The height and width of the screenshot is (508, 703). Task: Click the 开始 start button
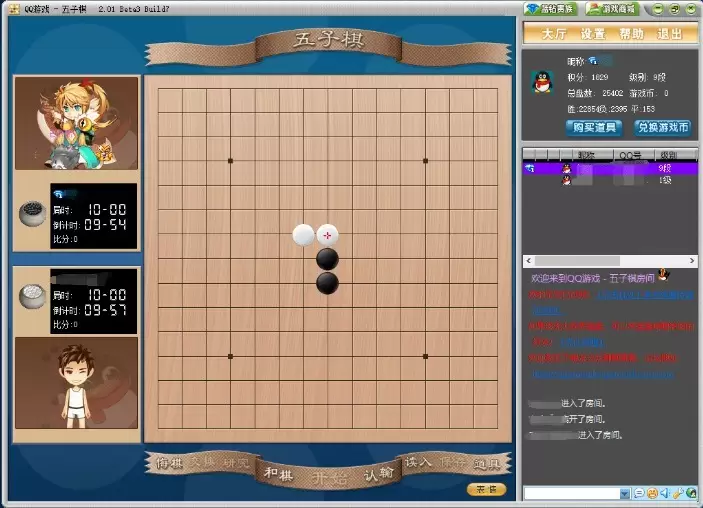[x=330, y=478]
